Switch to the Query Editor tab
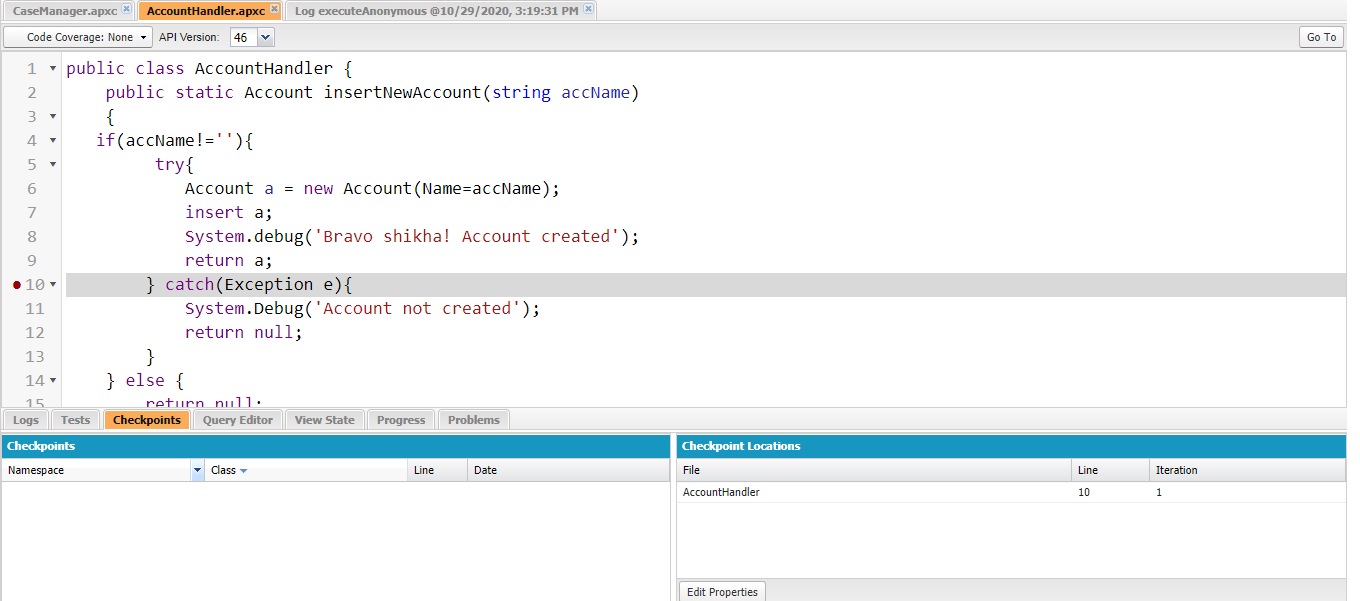Image resolution: width=1360 pixels, height=601 pixels. click(x=237, y=420)
